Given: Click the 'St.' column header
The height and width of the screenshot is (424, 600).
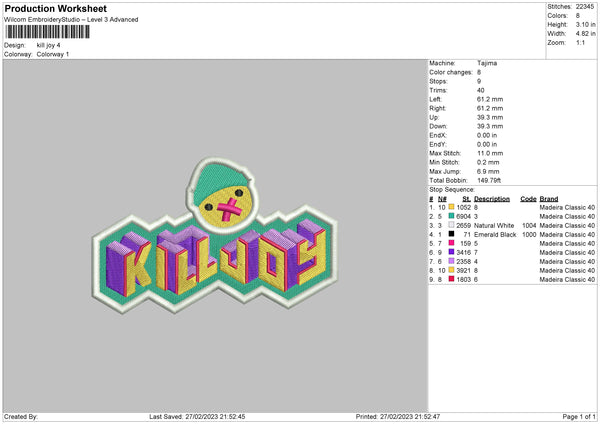Looking at the screenshot, I should (466, 199).
